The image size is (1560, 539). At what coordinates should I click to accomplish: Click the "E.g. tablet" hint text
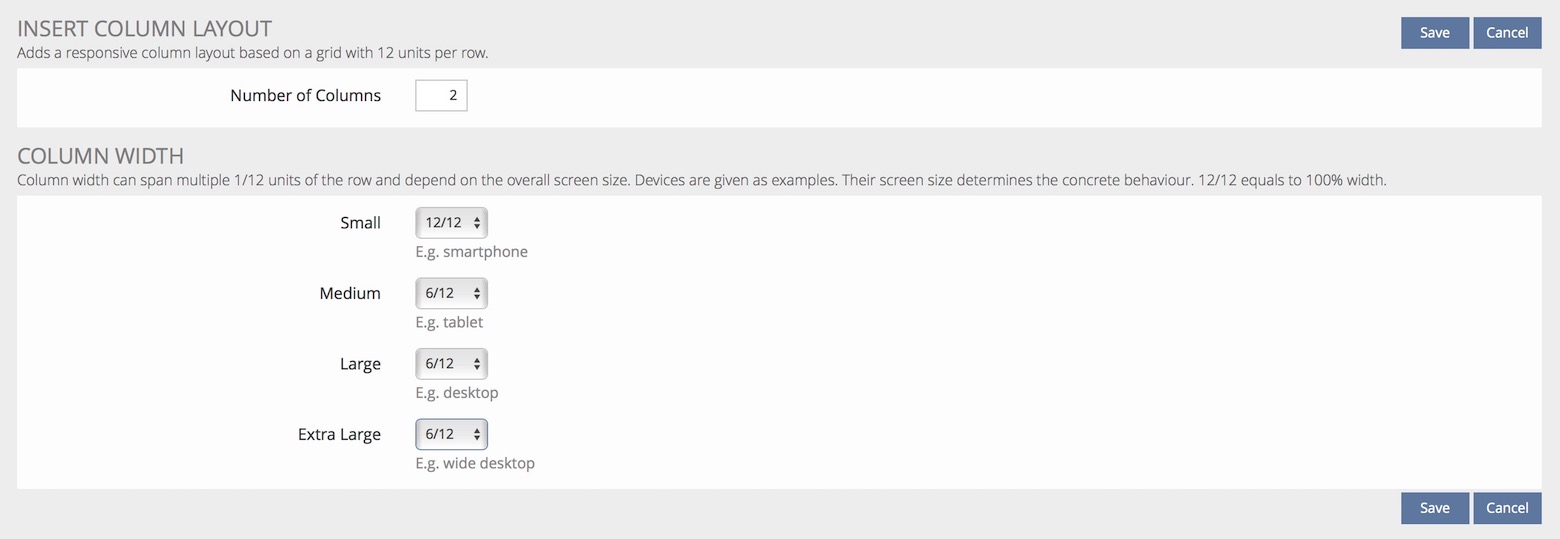click(x=449, y=322)
